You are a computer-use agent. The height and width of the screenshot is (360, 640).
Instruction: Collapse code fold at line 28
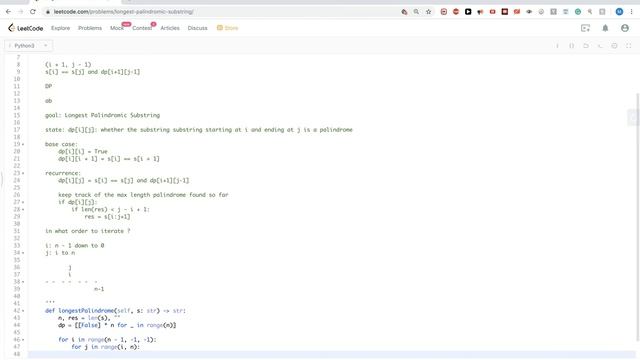23,209
